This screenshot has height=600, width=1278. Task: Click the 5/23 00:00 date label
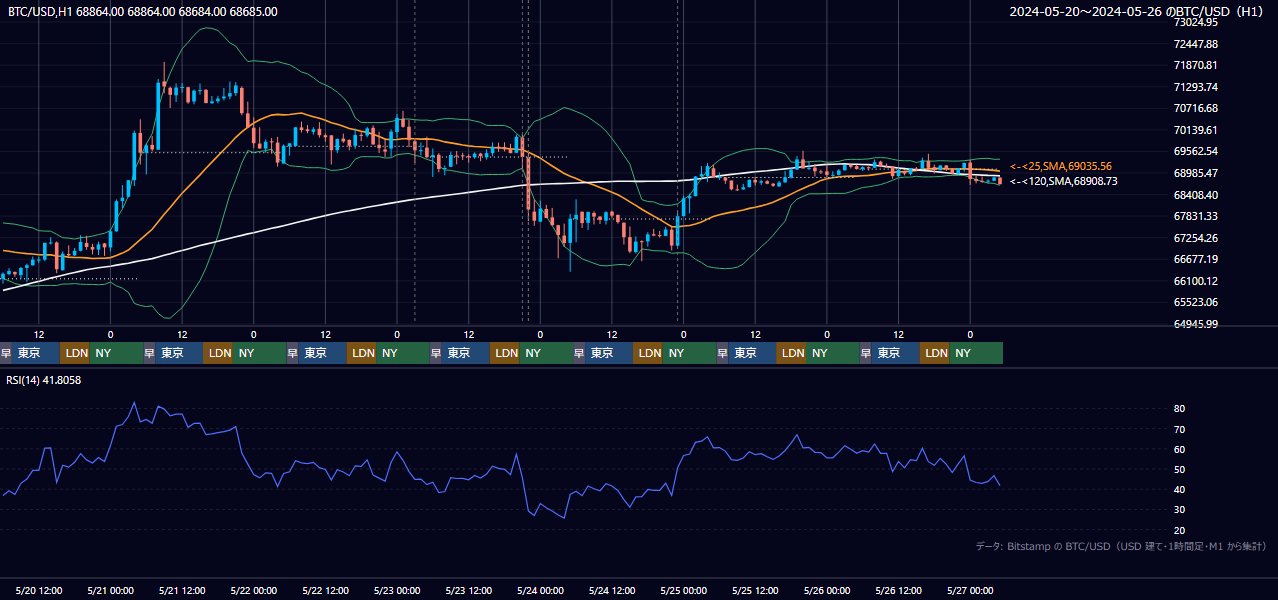tap(396, 590)
